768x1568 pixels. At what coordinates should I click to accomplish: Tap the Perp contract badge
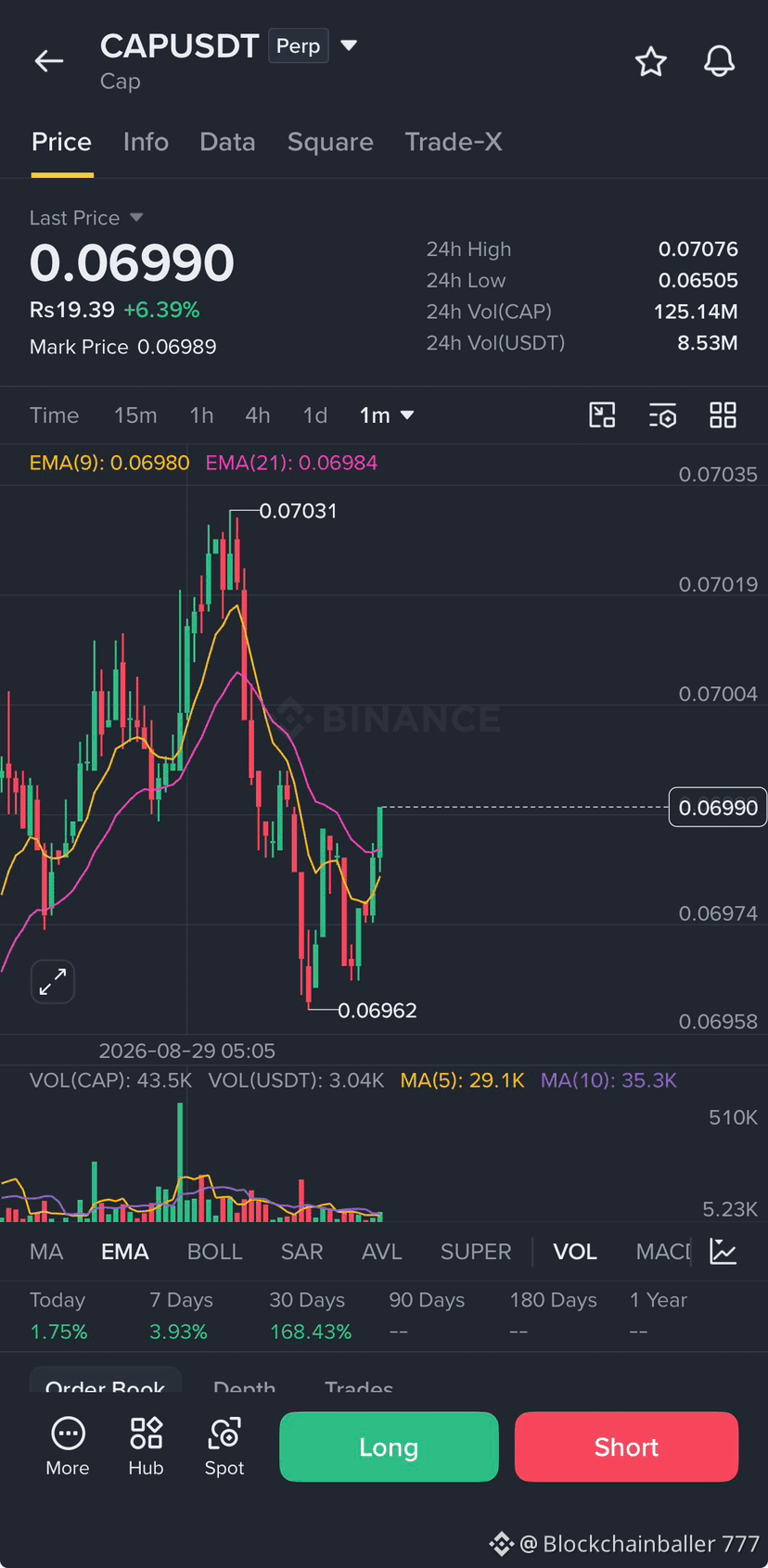299,45
